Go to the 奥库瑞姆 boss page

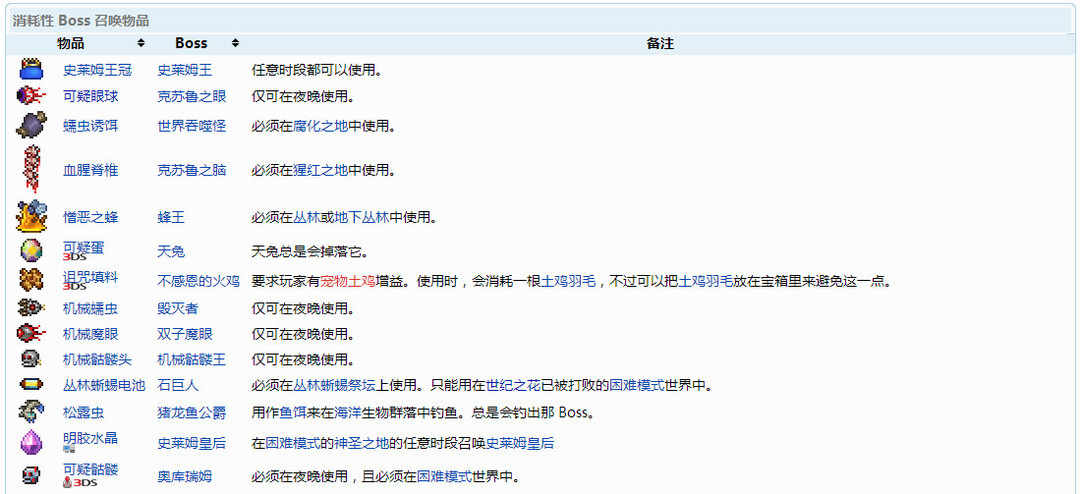click(185, 475)
